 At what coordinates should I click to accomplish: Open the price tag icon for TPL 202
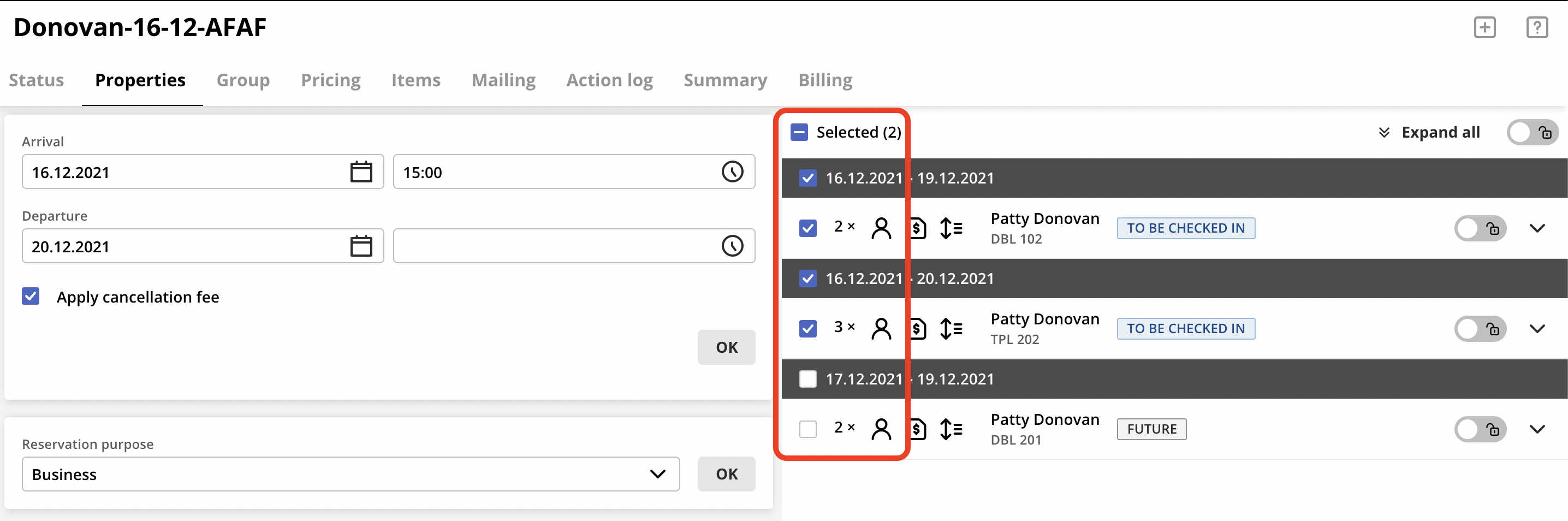coord(917,329)
